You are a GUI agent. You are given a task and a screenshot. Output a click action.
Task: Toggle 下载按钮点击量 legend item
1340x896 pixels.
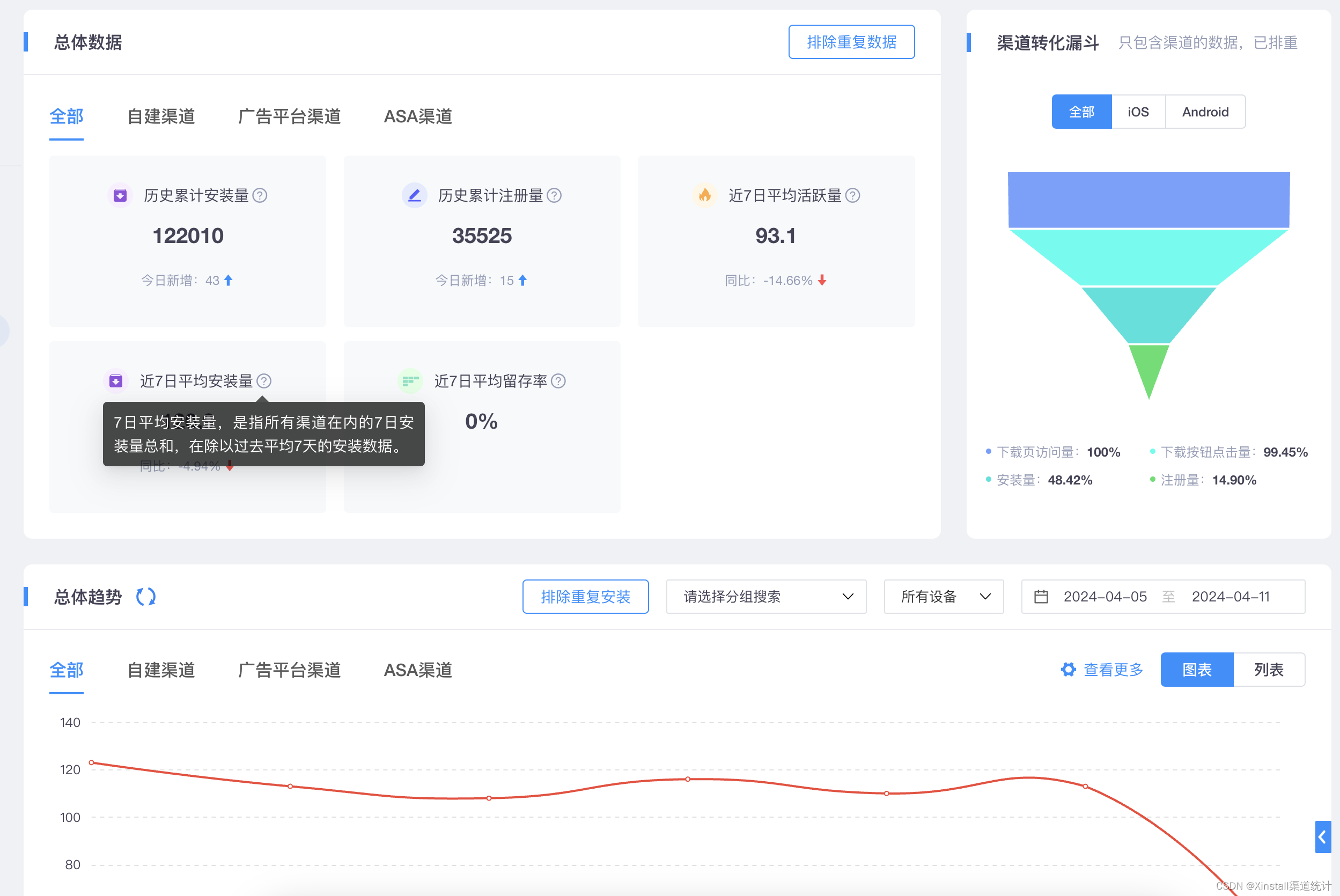point(1228,452)
